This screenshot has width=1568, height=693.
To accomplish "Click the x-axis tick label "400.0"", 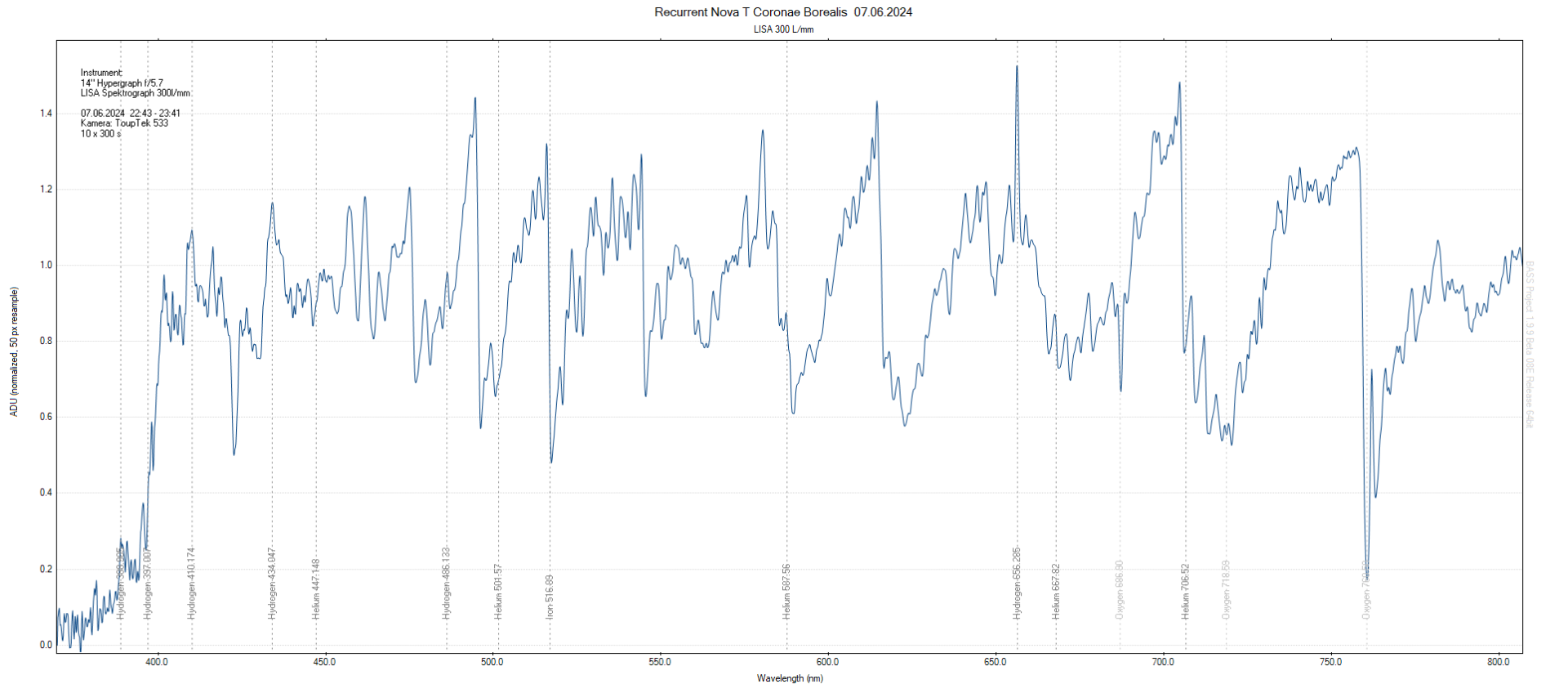I will pos(157,662).
